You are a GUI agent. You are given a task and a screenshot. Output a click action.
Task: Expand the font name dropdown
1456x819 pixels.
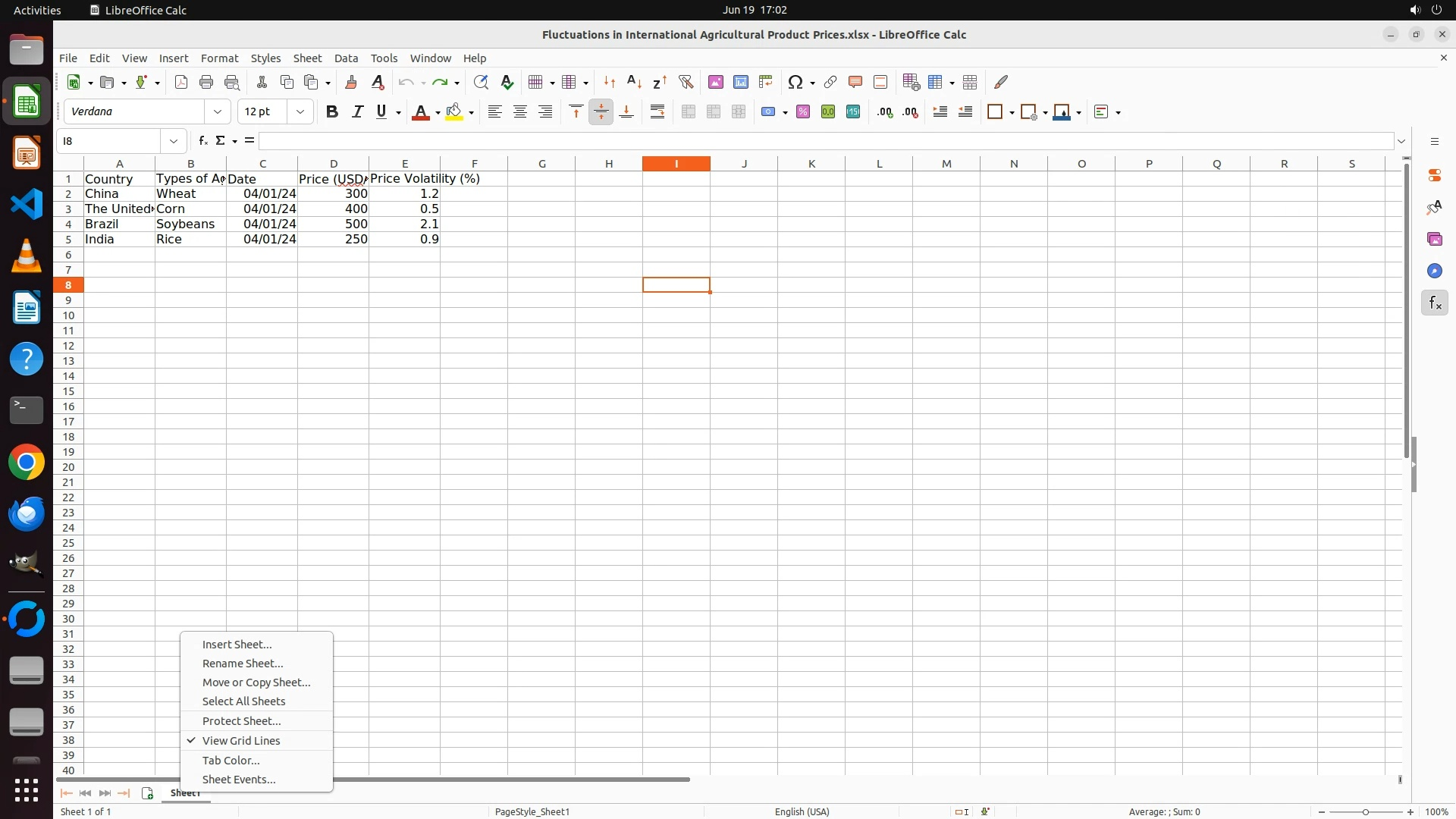(218, 112)
